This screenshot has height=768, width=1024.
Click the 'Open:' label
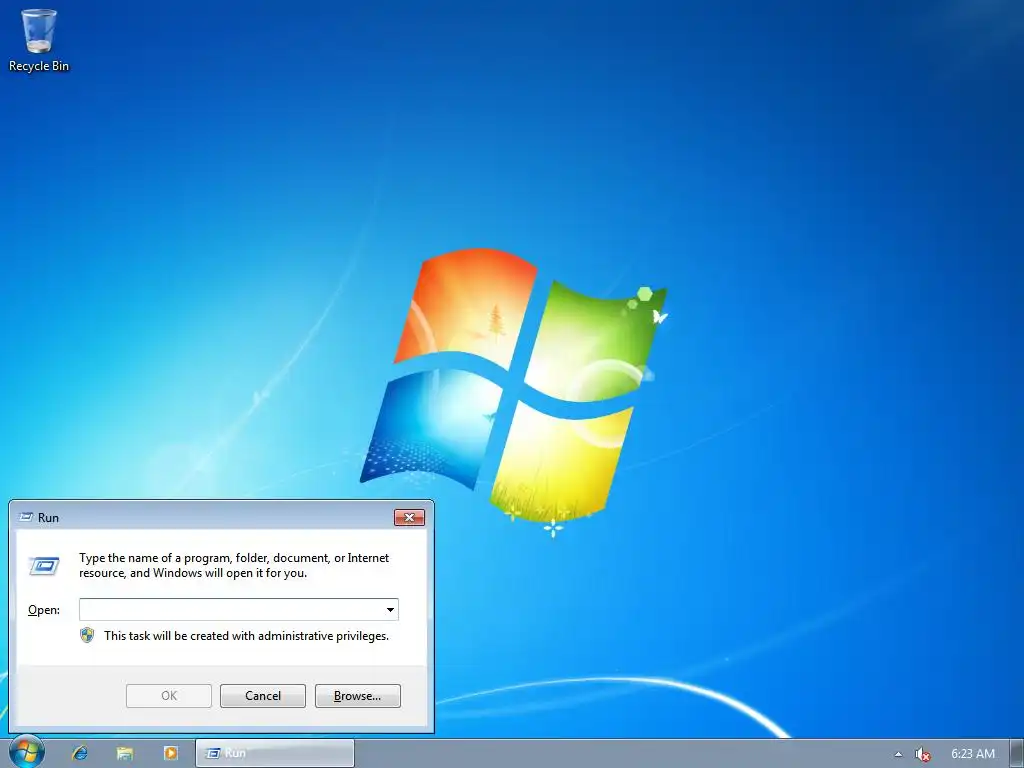point(44,610)
